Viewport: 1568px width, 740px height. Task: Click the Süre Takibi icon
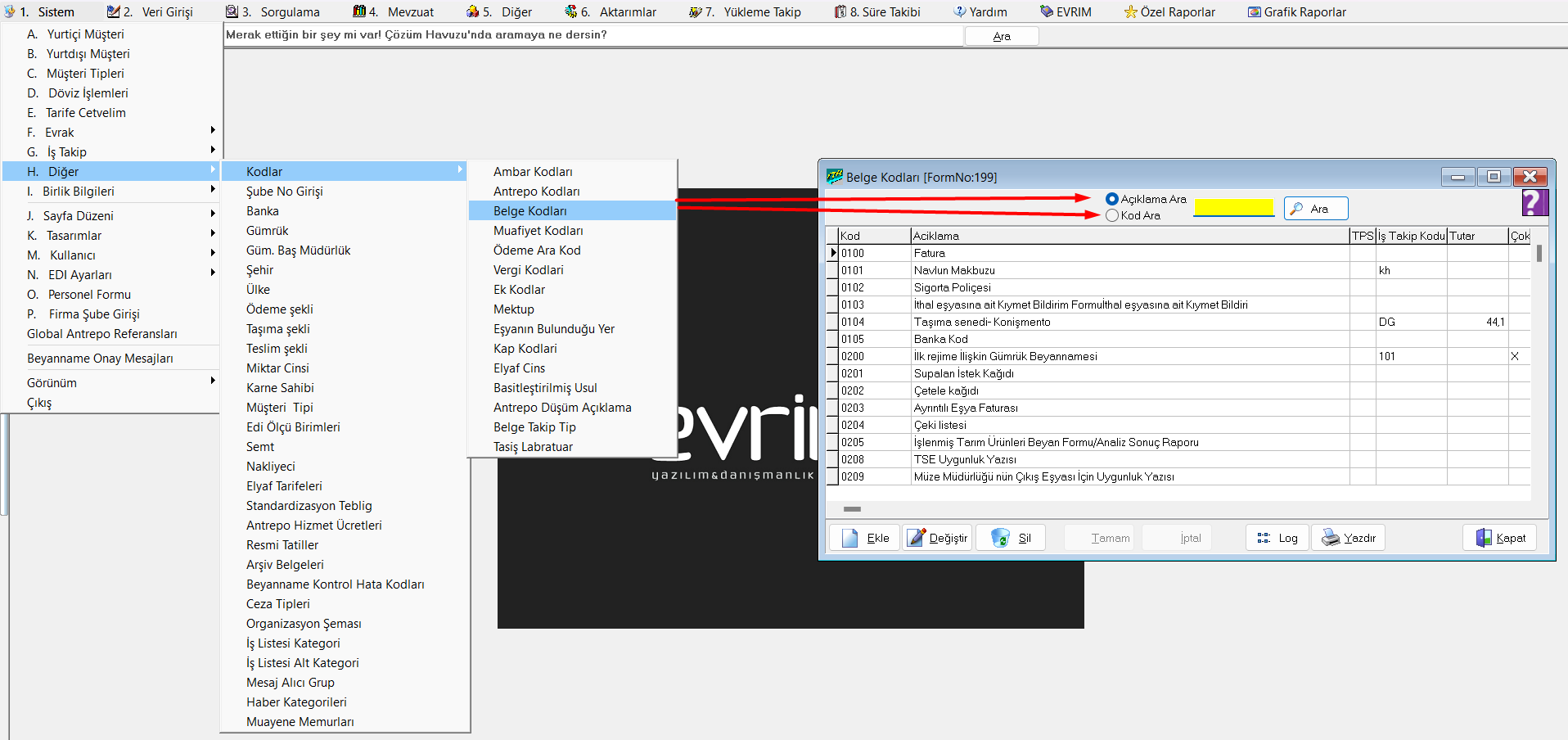pos(840,11)
